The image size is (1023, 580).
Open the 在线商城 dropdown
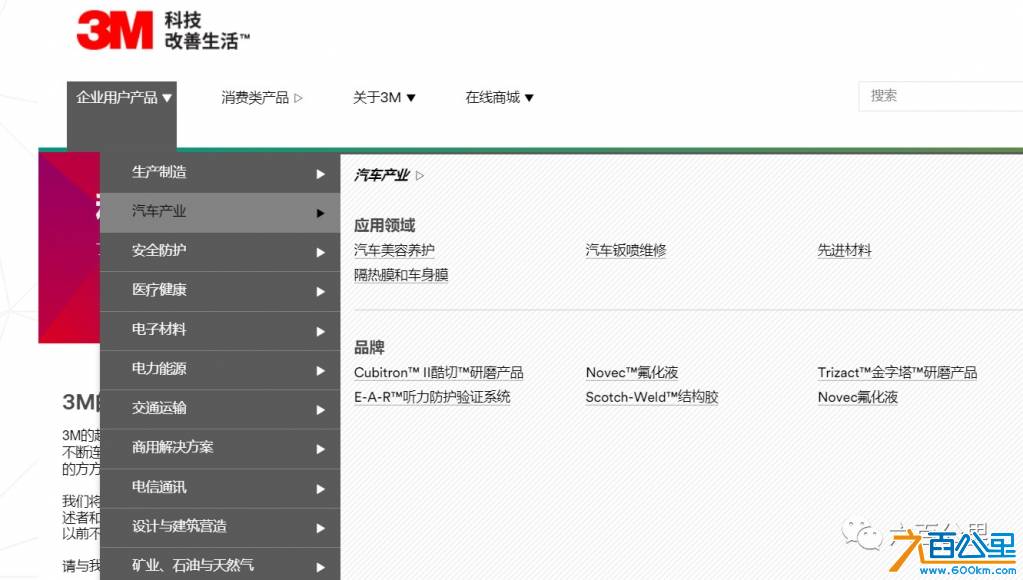coord(499,98)
